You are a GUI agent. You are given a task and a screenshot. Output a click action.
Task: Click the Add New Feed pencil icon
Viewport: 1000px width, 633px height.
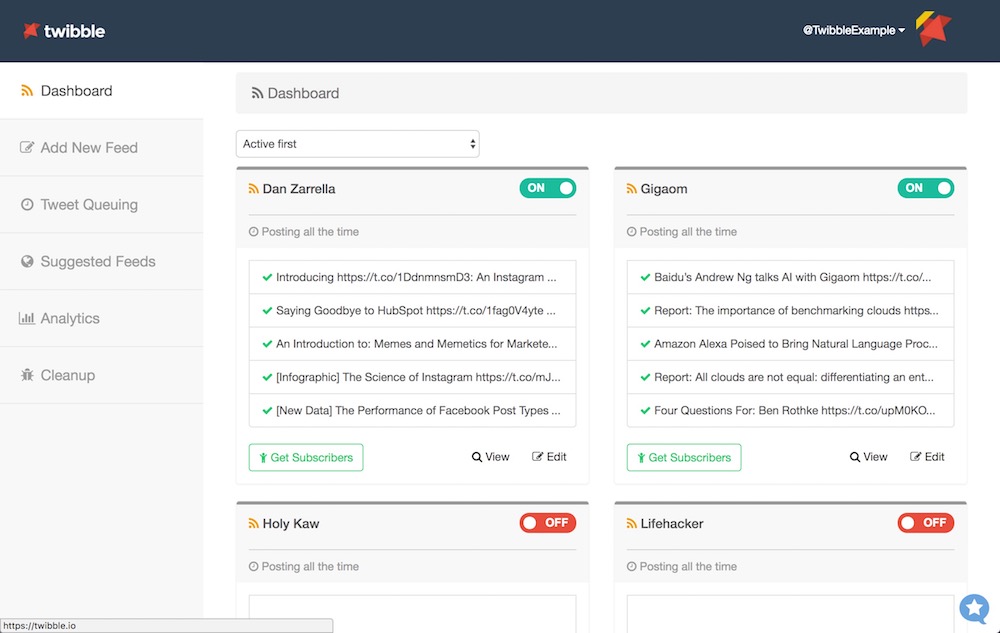(27, 147)
